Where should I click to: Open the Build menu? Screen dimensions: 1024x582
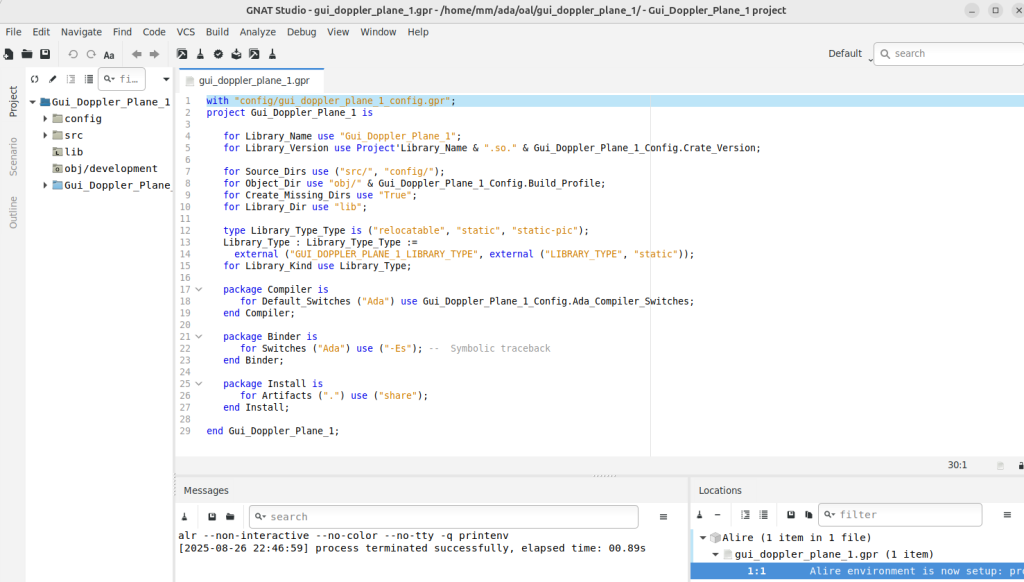217,31
